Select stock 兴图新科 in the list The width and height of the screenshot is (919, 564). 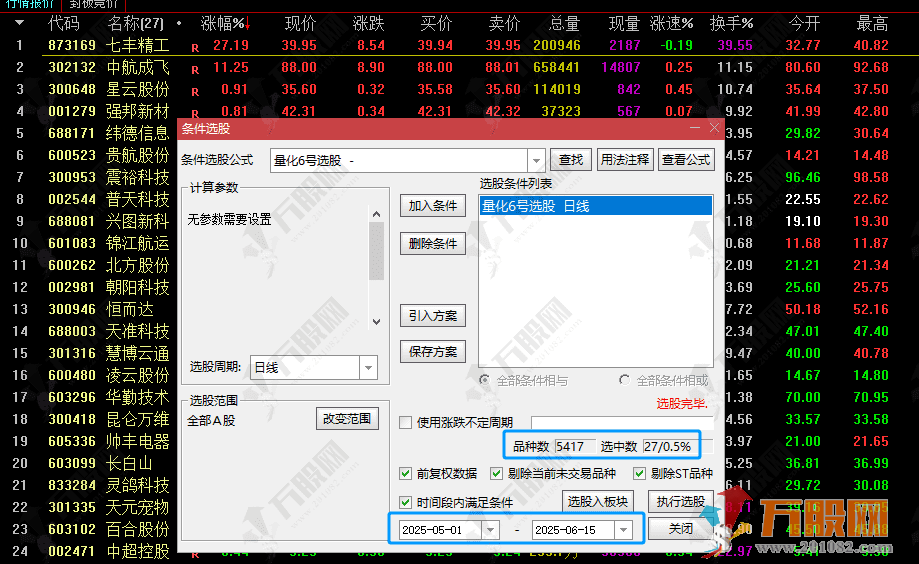(138, 221)
